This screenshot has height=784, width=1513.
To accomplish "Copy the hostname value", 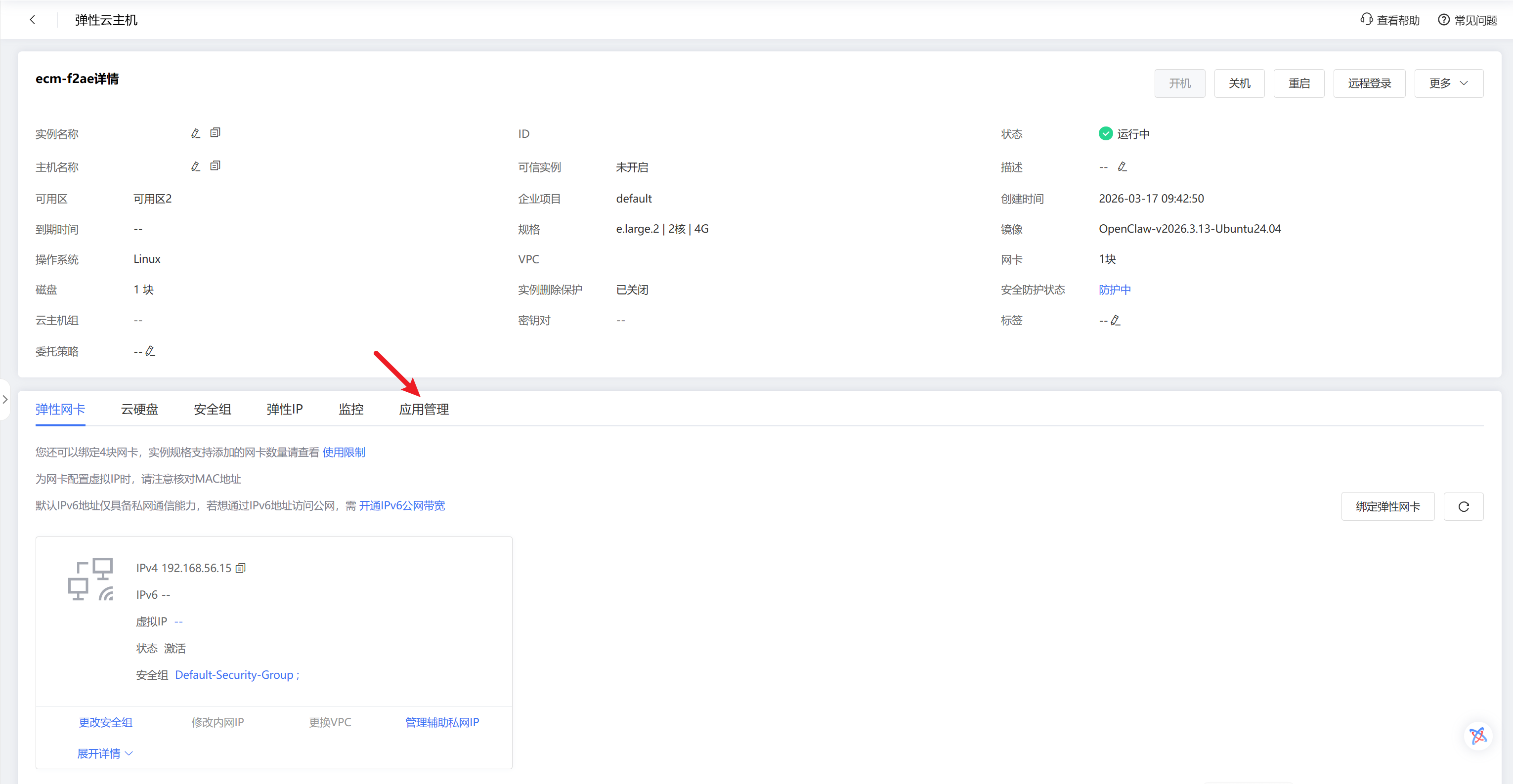I will 215,166.
